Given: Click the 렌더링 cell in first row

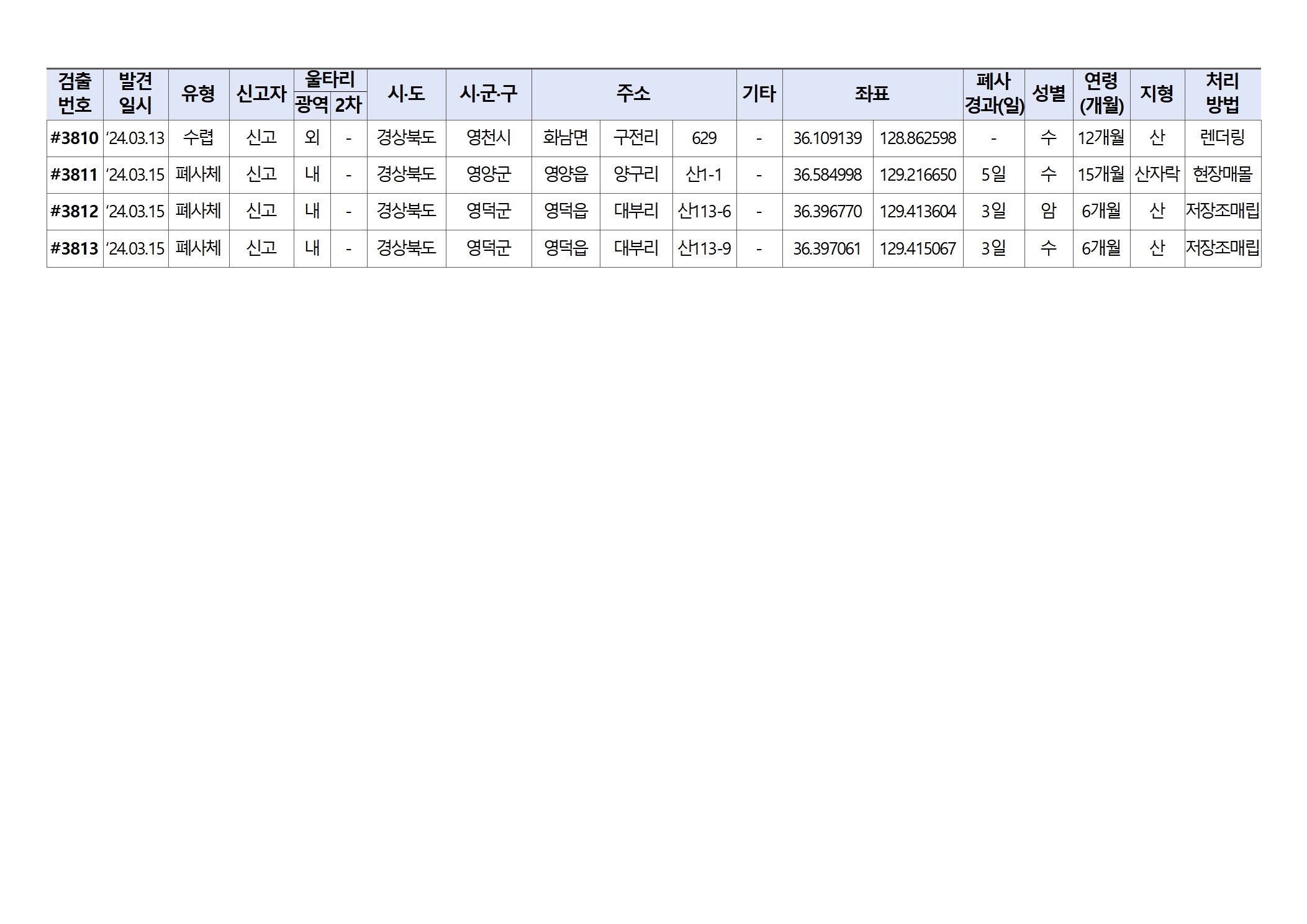Looking at the screenshot, I should [1222, 138].
